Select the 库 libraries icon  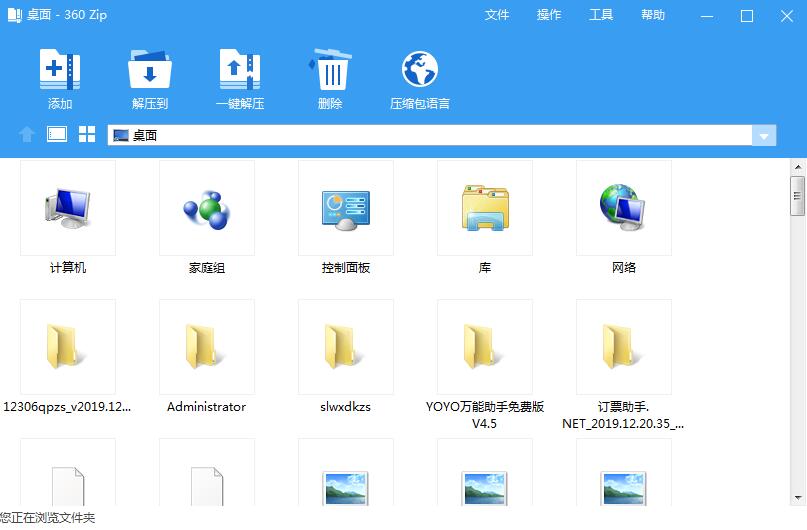pyautogui.click(x=485, y=208)
